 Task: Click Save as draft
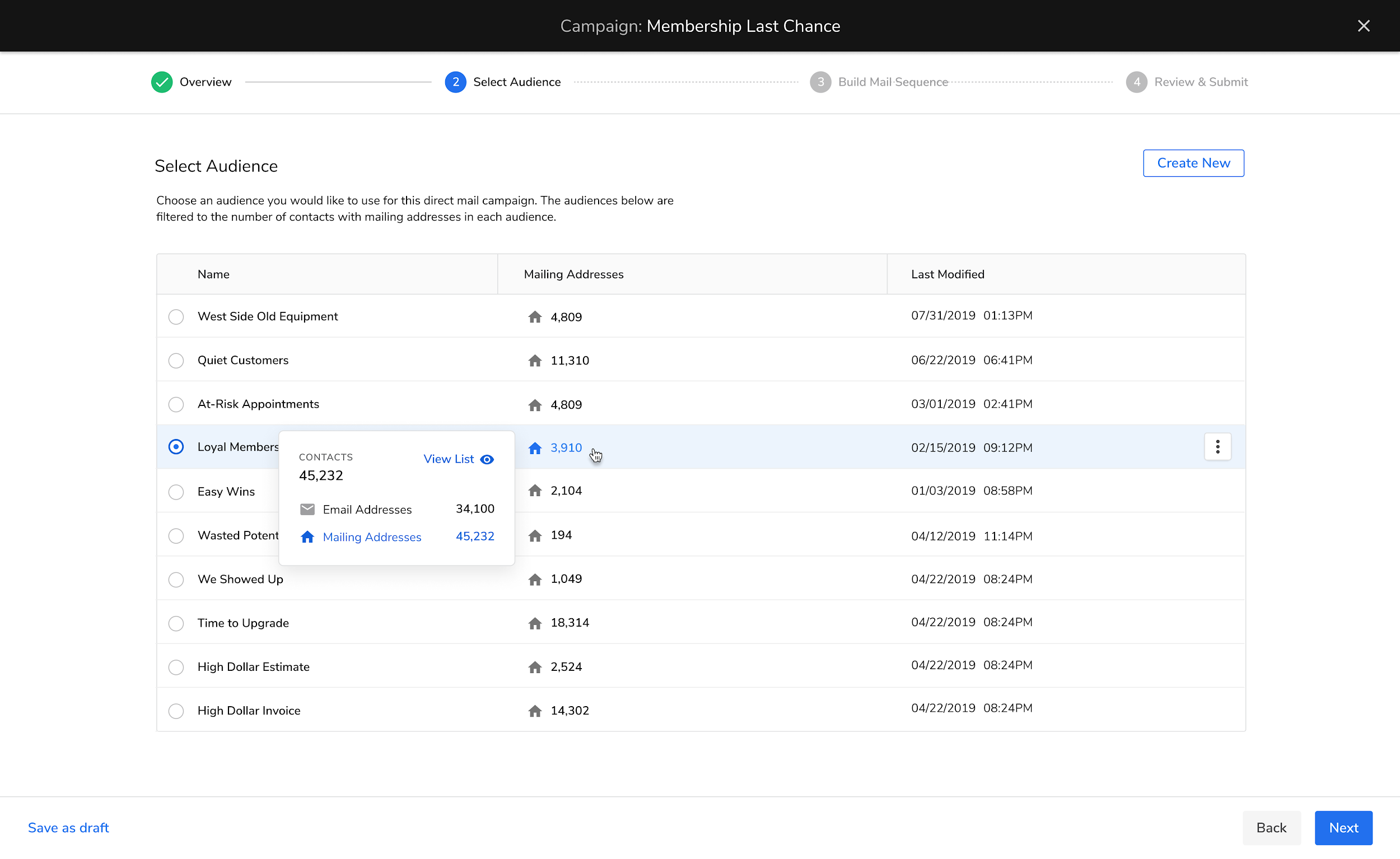tap(68, 828)
